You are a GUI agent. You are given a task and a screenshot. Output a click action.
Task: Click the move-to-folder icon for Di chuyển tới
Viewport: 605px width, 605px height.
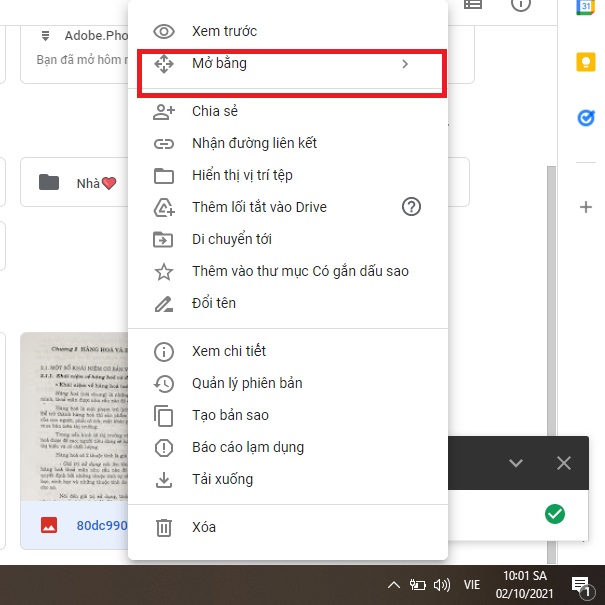point(163,240)
